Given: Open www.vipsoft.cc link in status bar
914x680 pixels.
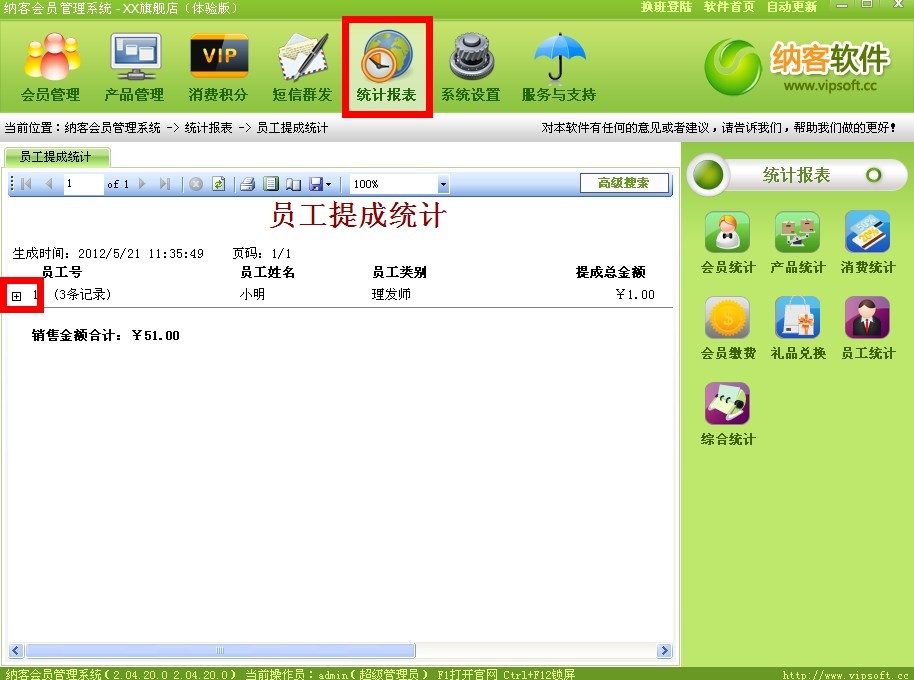Looking at the screenshot, I should coord(845,675).
